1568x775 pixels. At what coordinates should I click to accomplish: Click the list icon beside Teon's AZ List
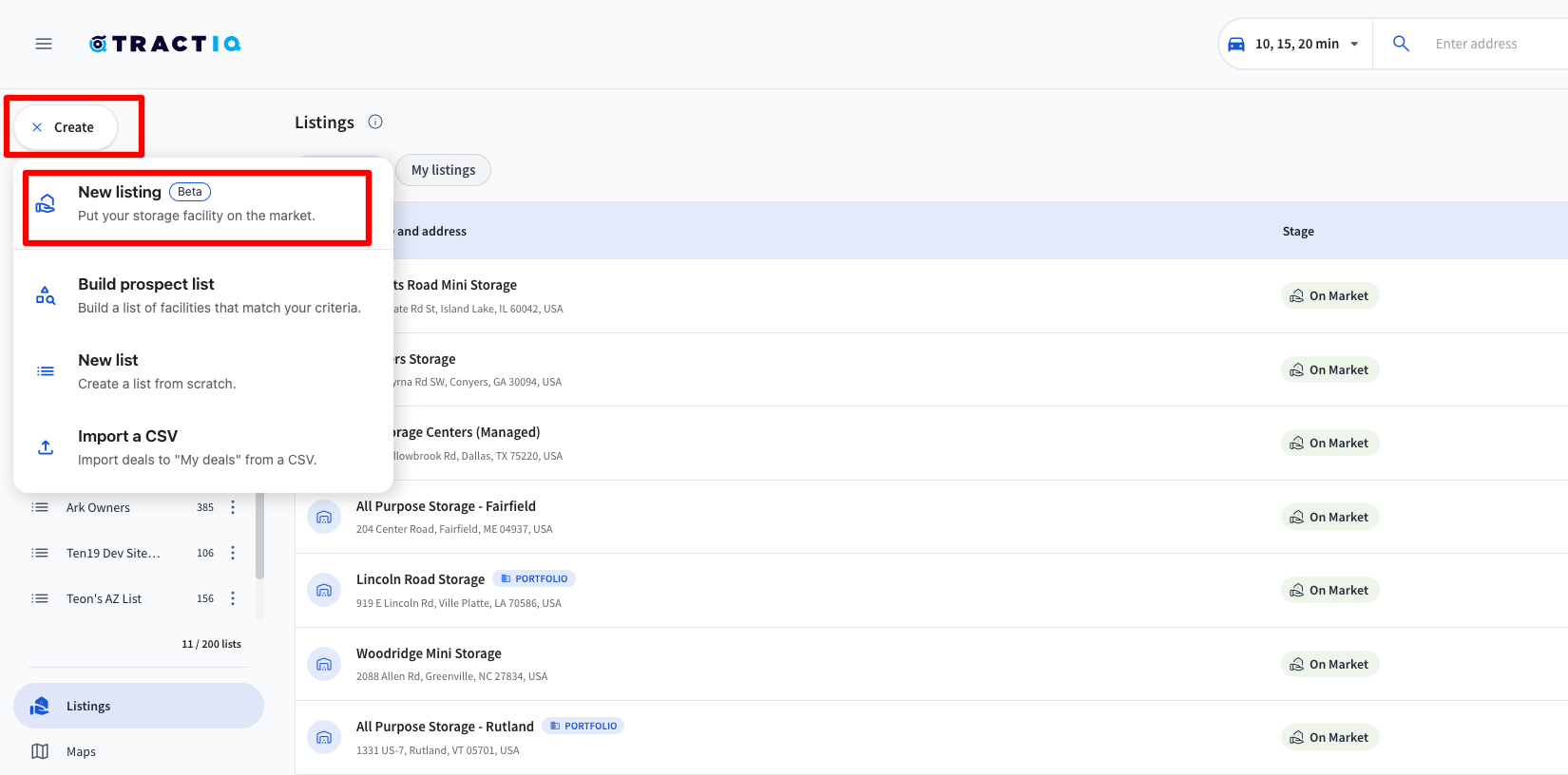pyautogui.click(x=40, y=598)
